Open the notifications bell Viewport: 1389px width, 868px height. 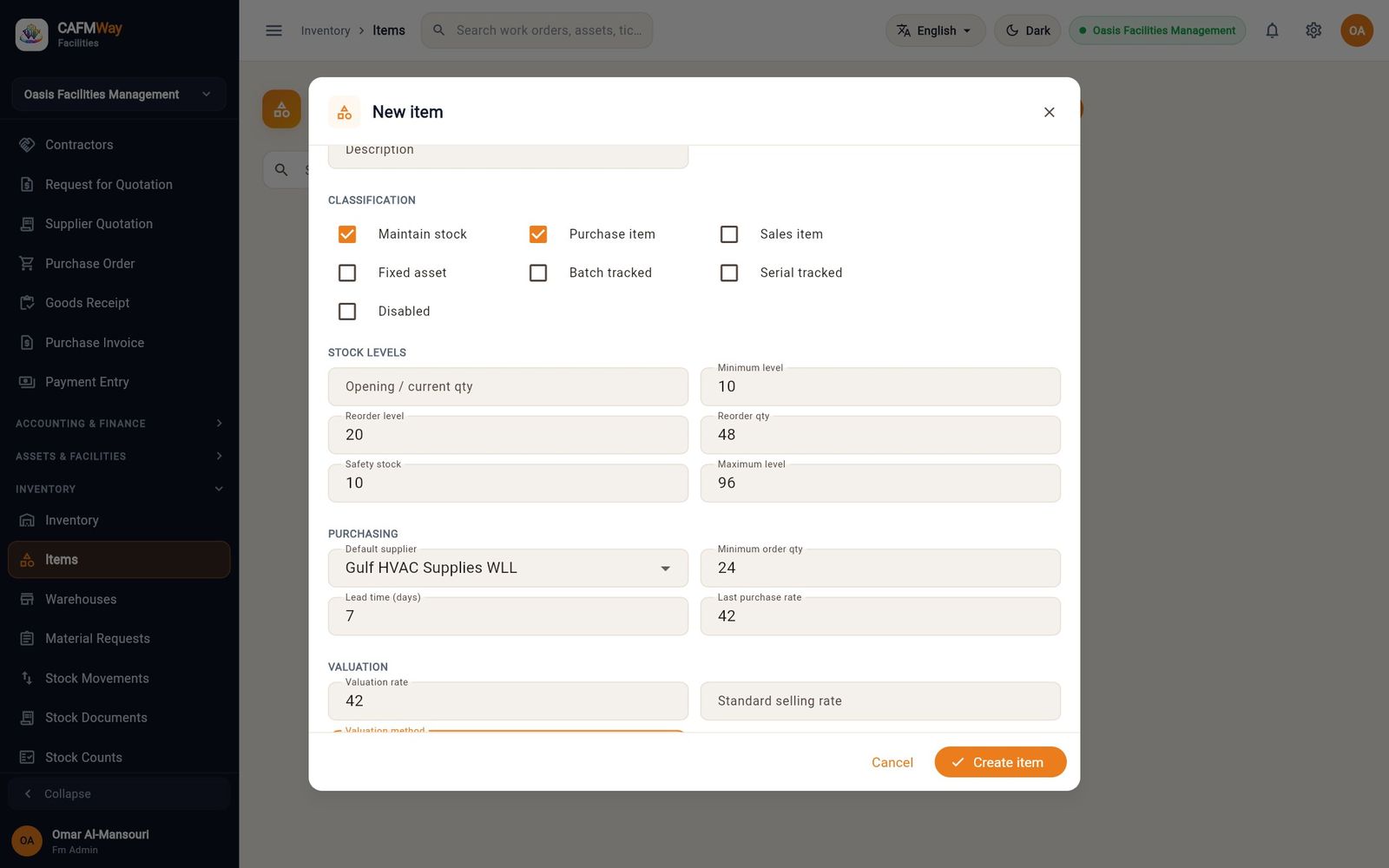(x=1272, y=30)
